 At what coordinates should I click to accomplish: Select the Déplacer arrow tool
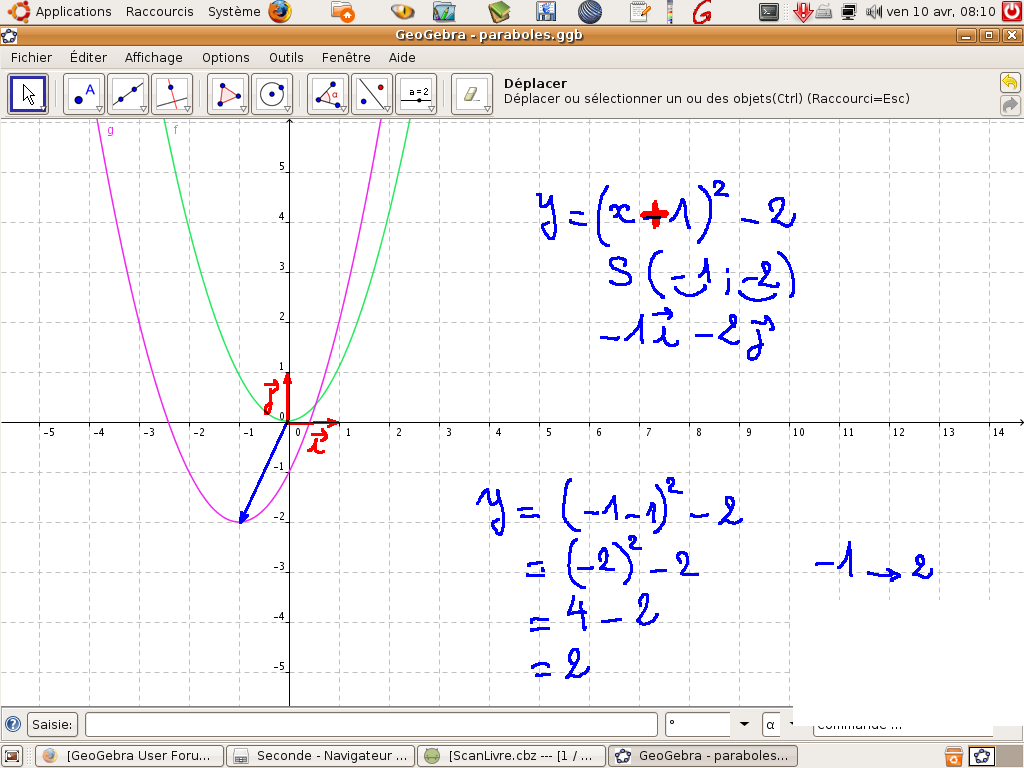pyautogui.click(x=28, y=94)
